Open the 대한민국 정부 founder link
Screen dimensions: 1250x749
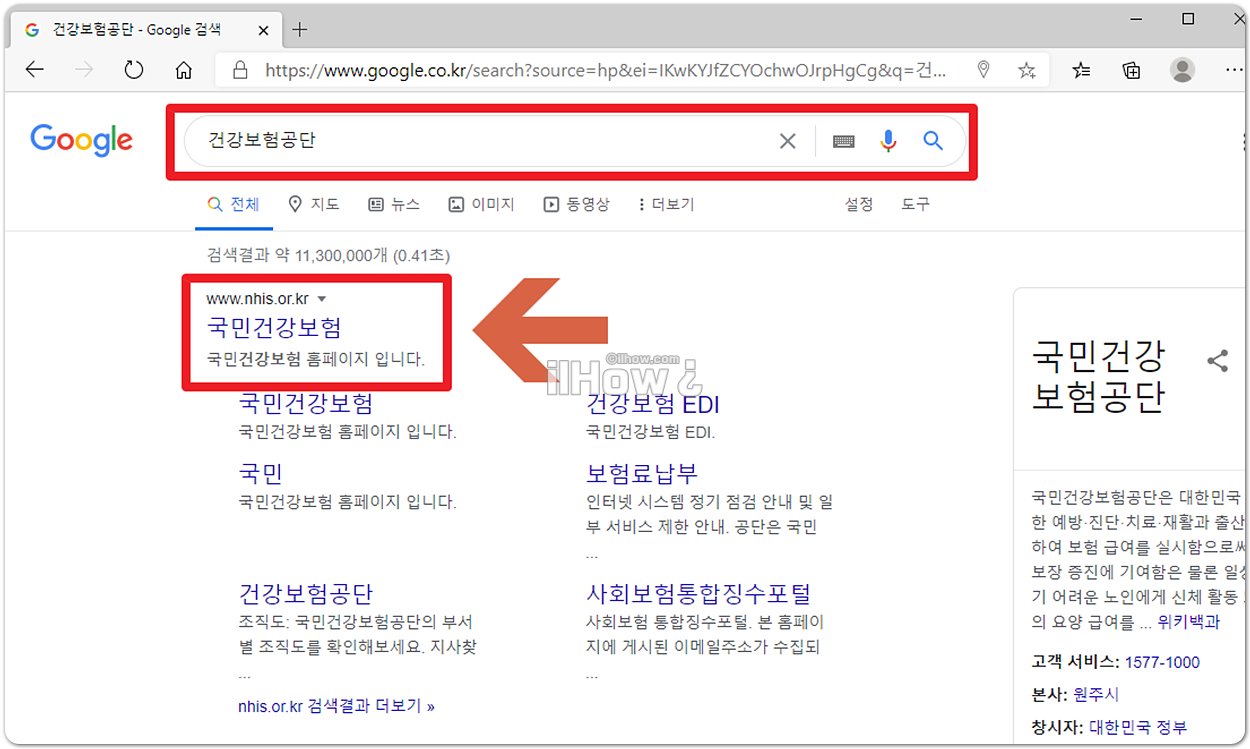click(1138, 727)
